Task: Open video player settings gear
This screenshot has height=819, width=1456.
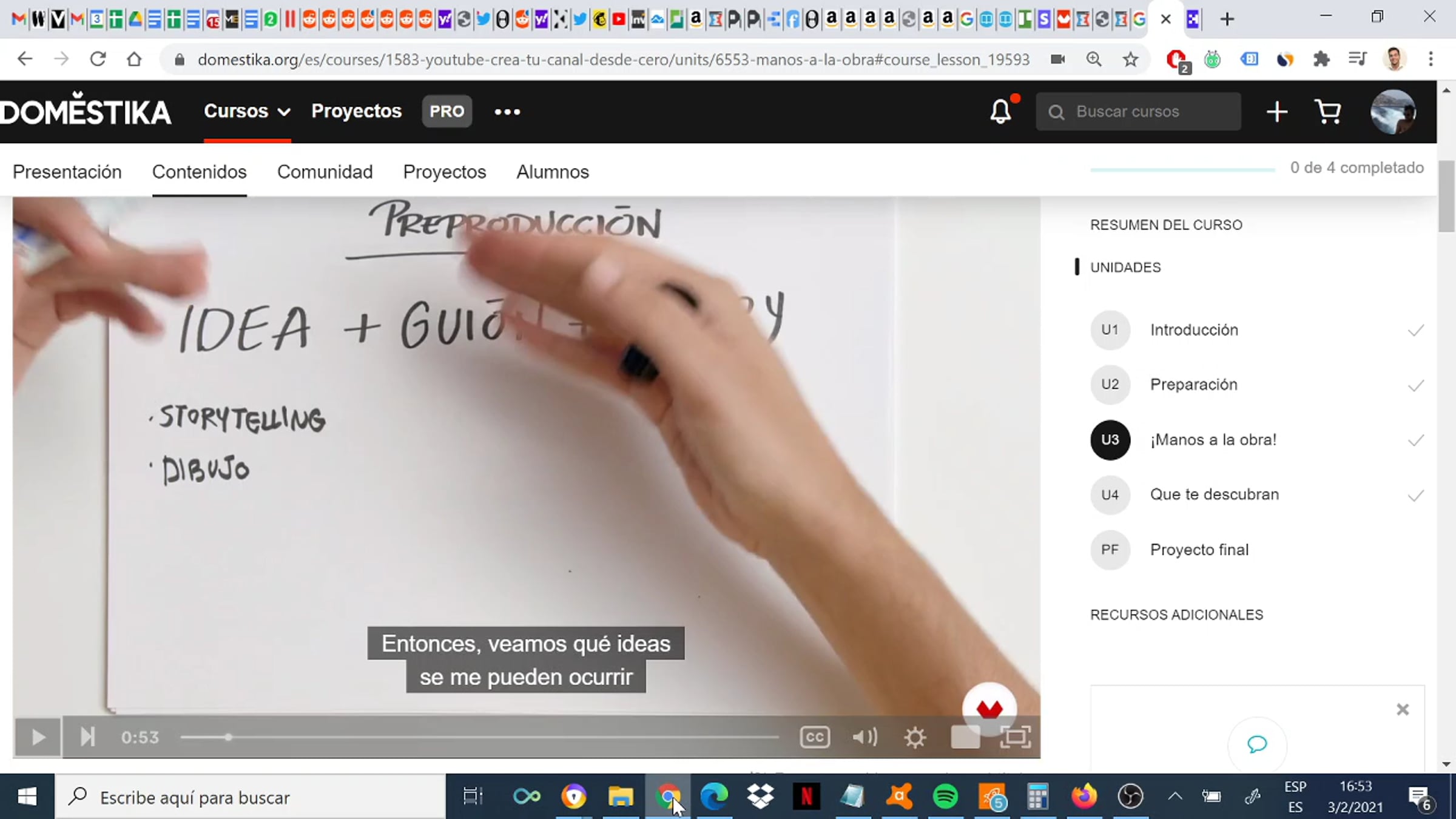Action: pos(914,738)
